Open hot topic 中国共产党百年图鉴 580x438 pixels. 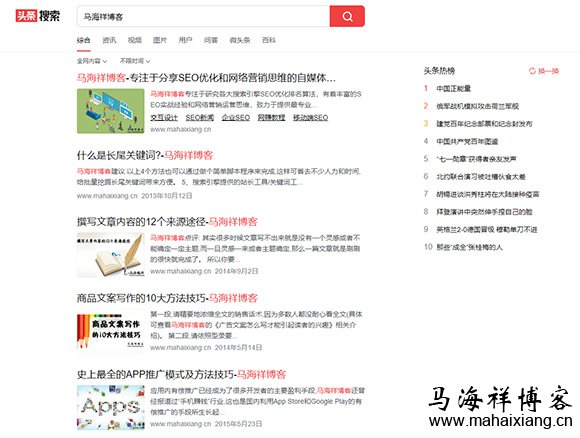pos(467,141)
